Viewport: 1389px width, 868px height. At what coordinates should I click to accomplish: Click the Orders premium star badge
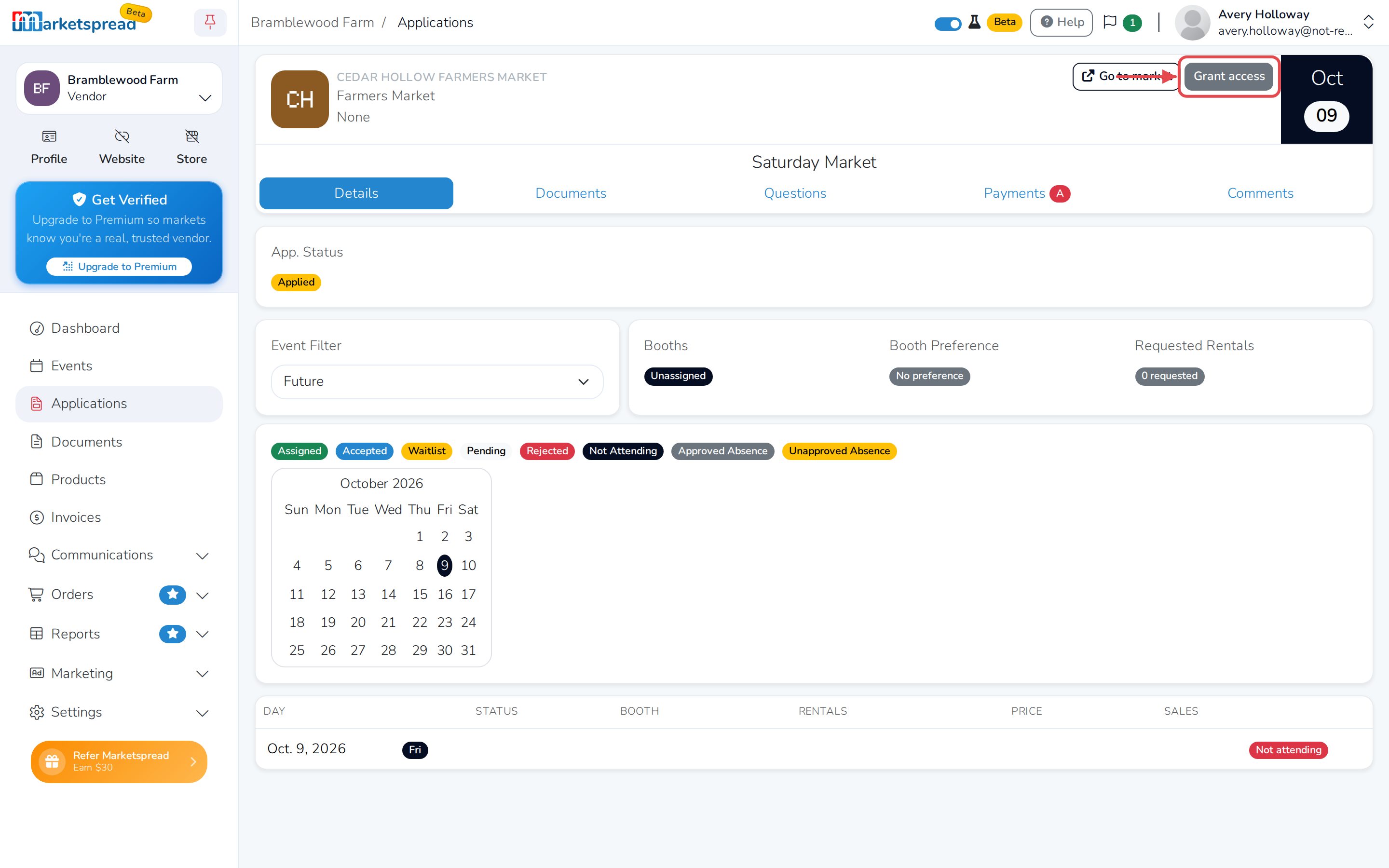[x=172, y=595]
